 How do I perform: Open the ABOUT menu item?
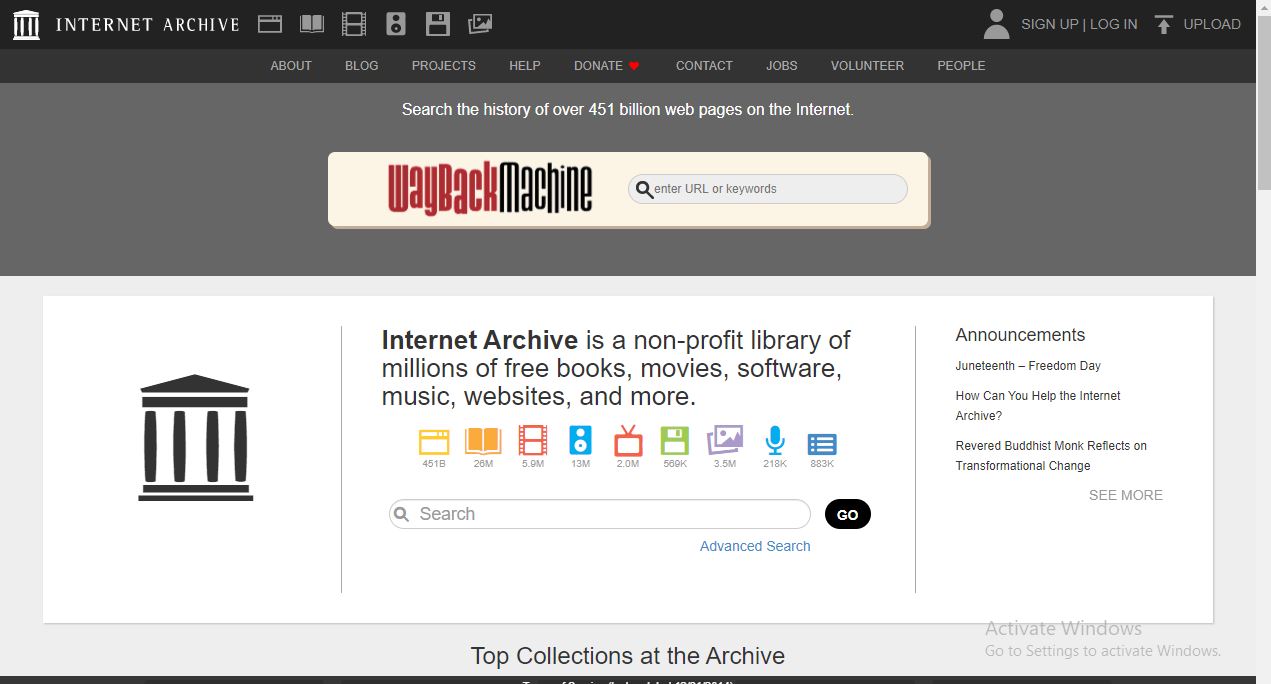click(291, 65)
